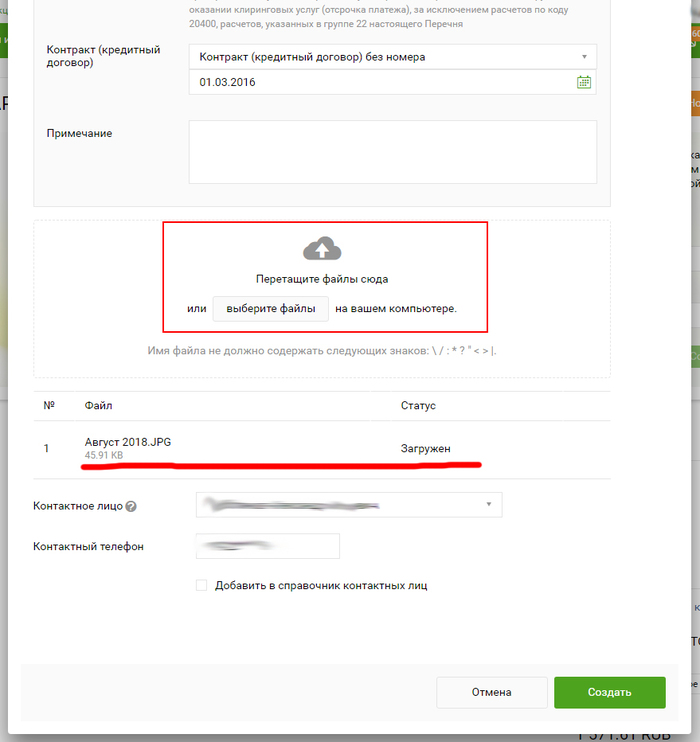Open the calendar picker in the date field

(584, 82)
